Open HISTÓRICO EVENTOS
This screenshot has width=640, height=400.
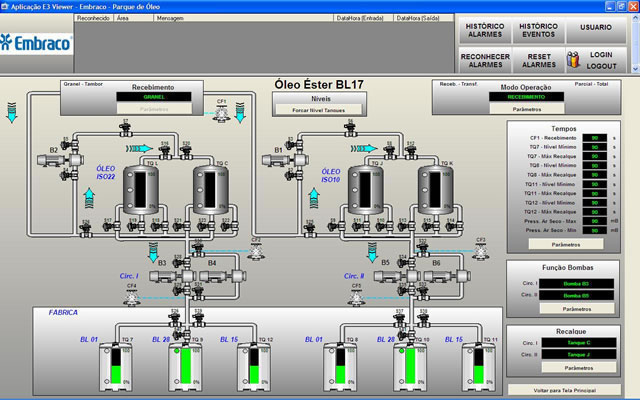[x=538, y=30]
